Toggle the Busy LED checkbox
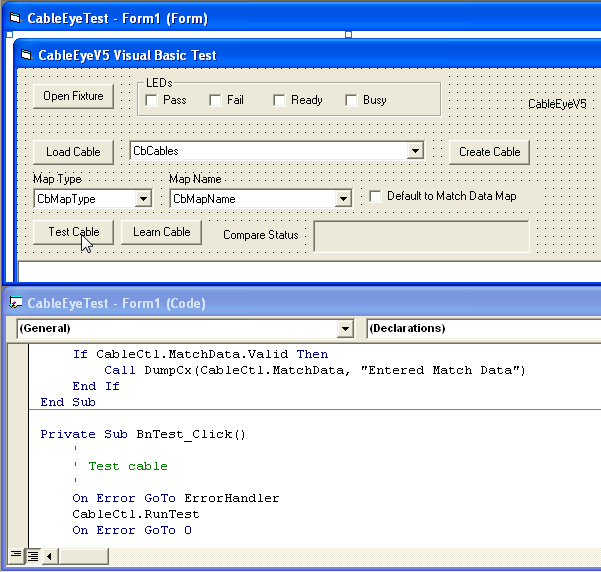The image size is (601, 572). (351, 100)
